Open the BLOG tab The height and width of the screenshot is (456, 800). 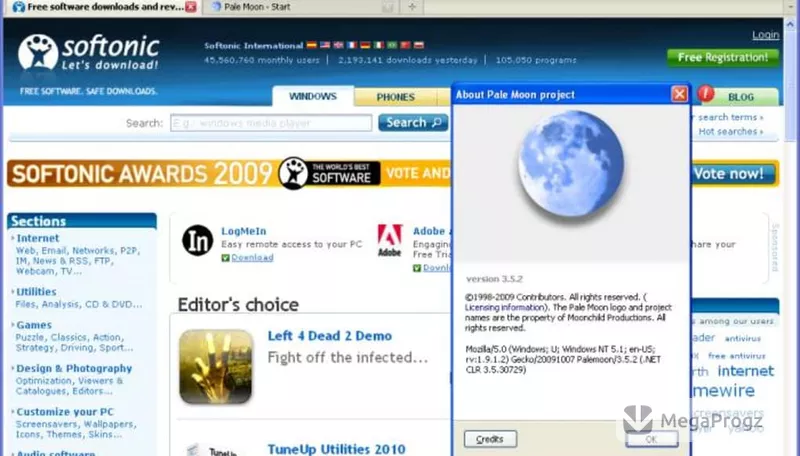click(741, 97)
